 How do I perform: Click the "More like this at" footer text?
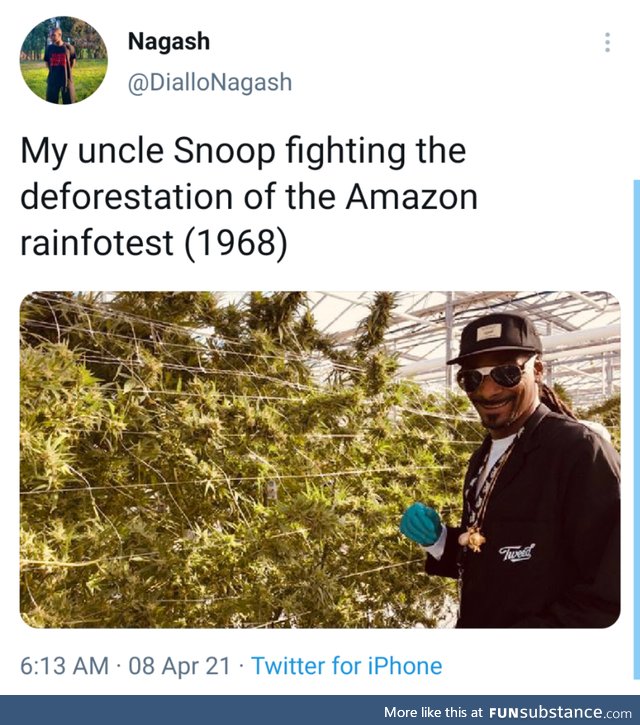[x=433, y=712]
